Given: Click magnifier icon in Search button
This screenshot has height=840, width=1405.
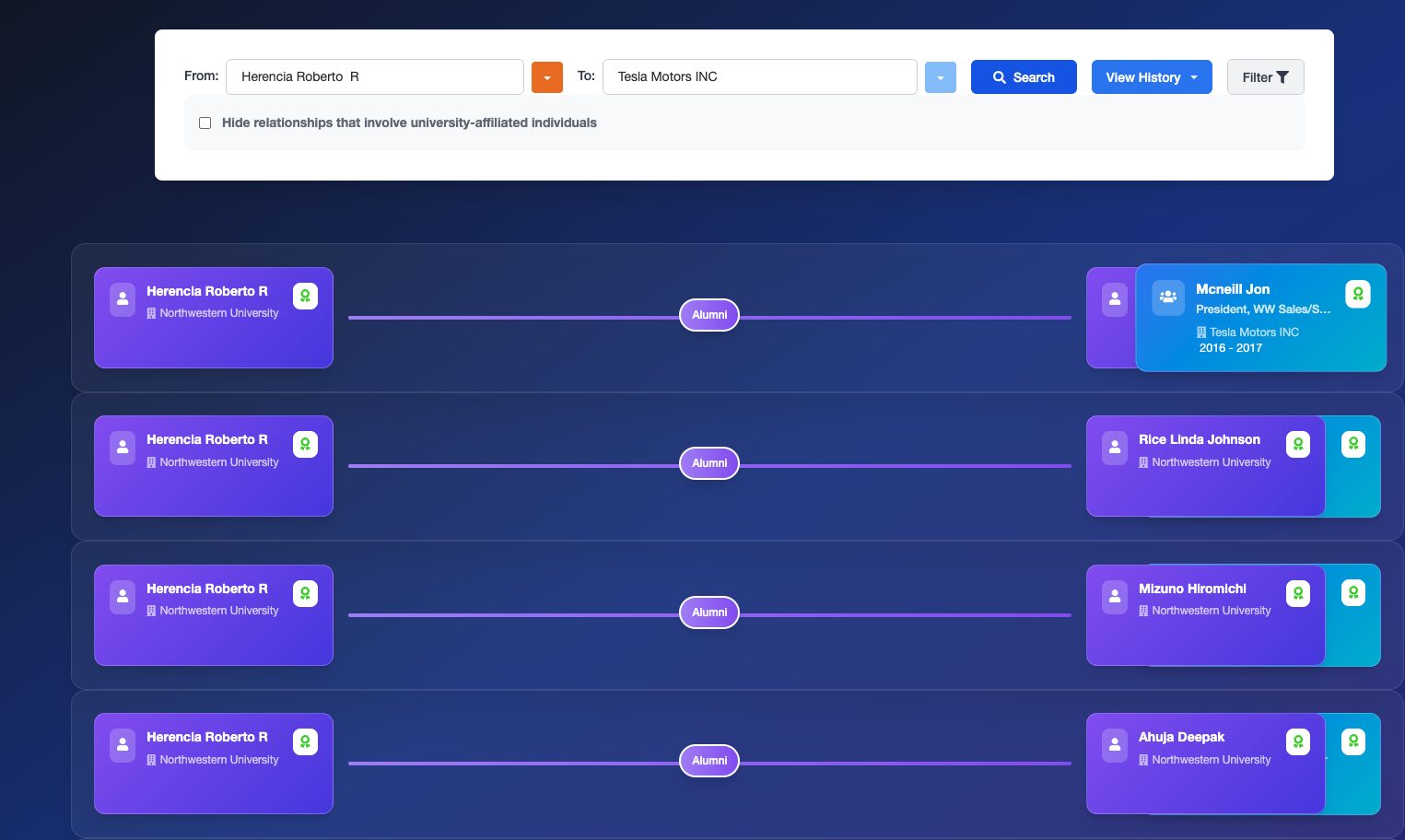Looking at the screenshot, I should point(1000,77).
